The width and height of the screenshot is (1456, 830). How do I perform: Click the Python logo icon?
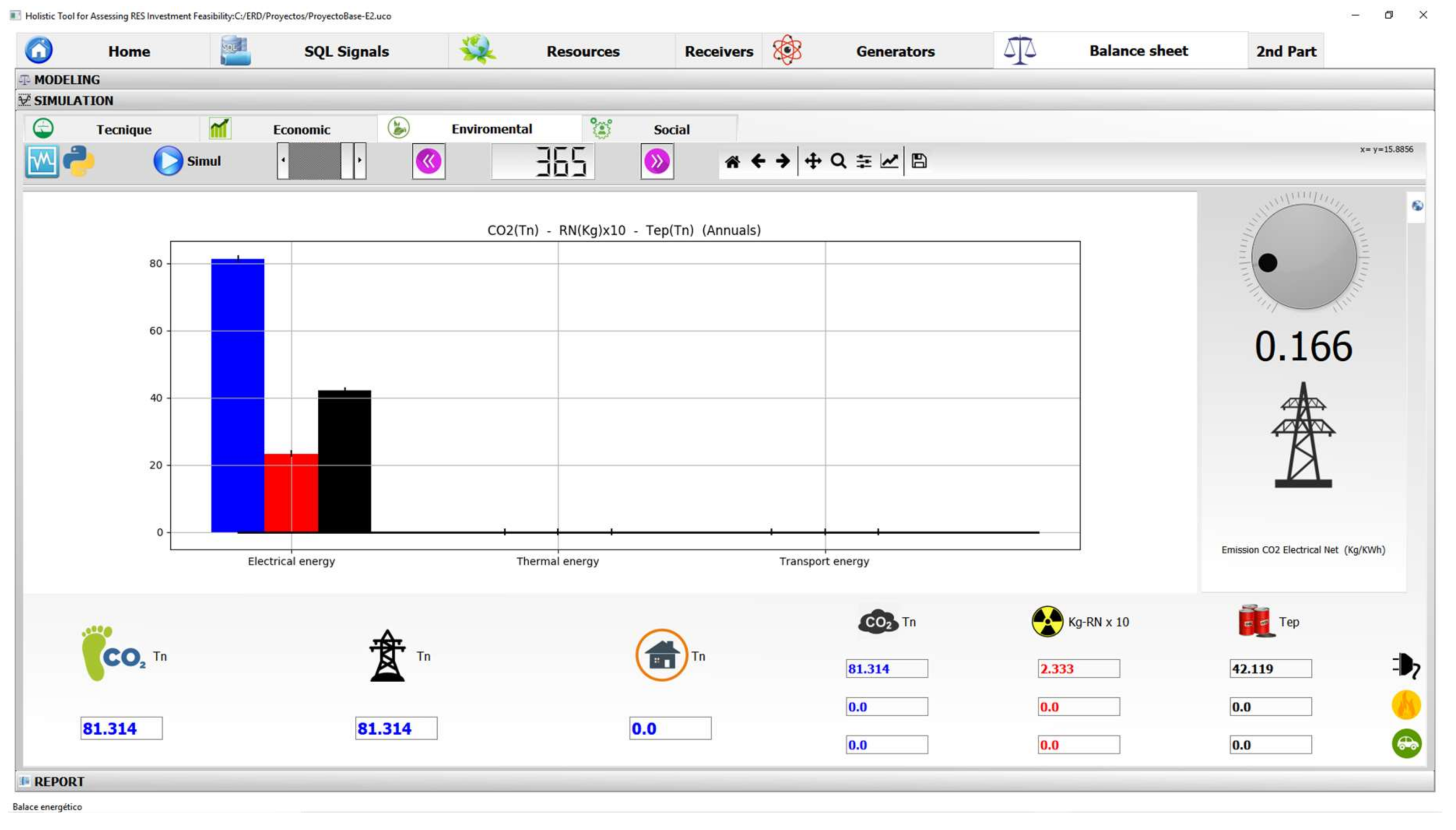click(79, 161)
